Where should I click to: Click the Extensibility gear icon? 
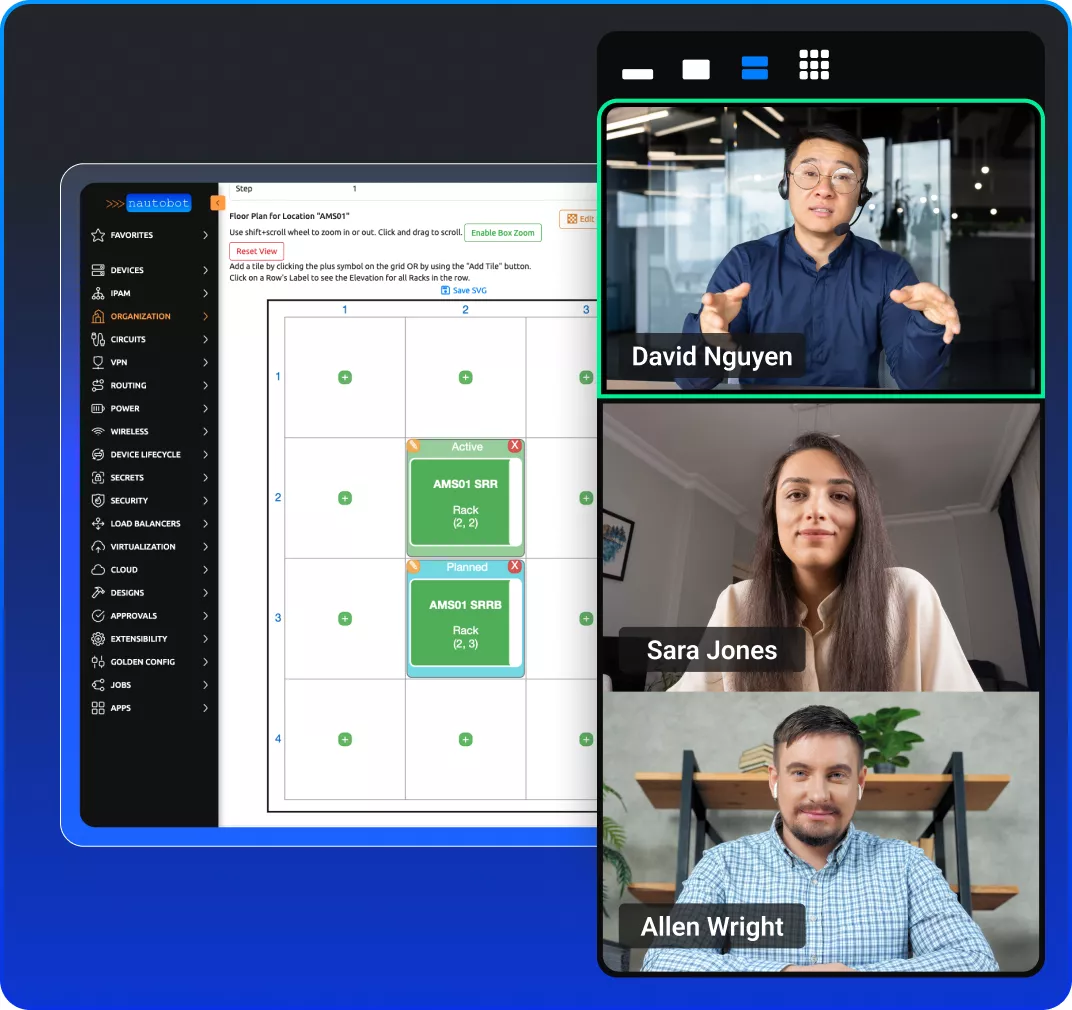pos(98,639)
